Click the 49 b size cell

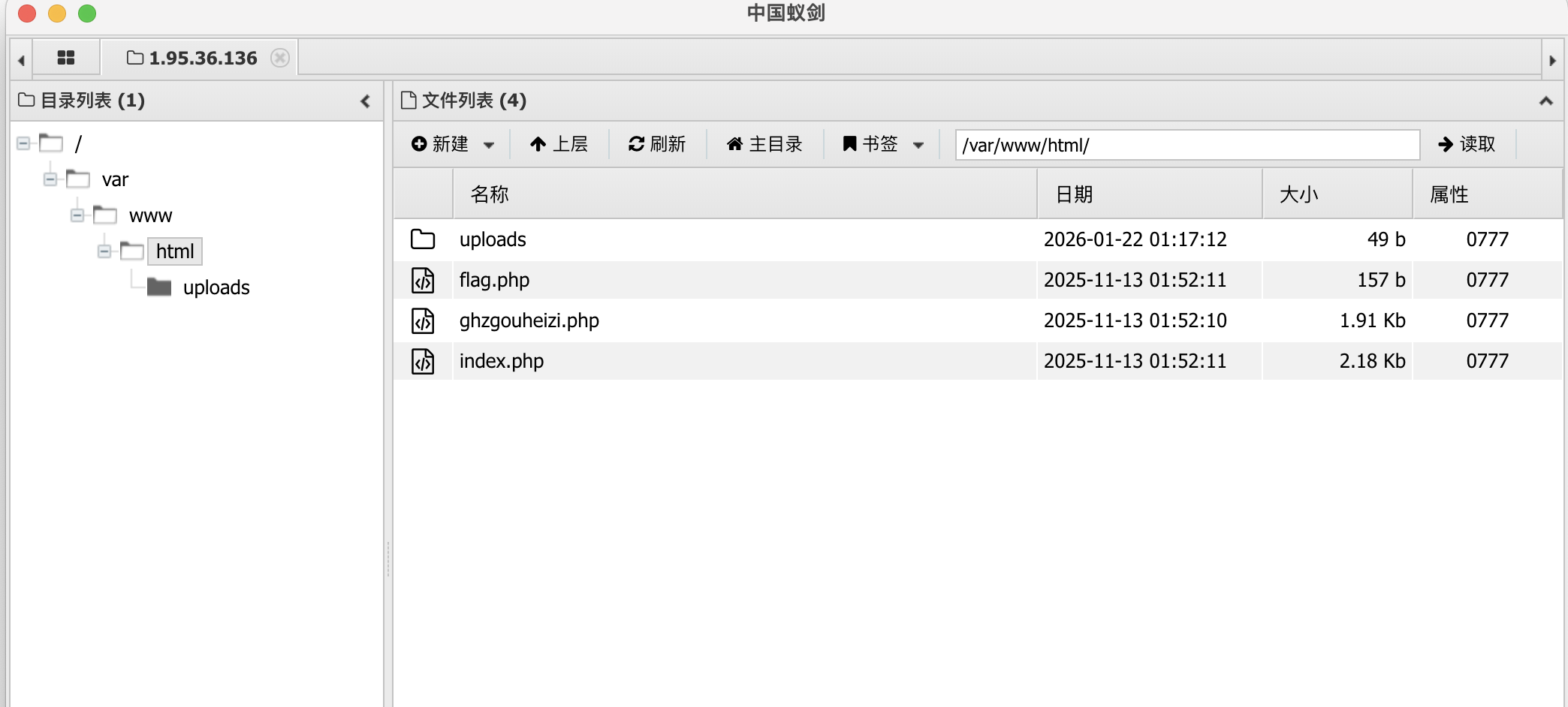pyautogui.click(x=1386, y=239)
